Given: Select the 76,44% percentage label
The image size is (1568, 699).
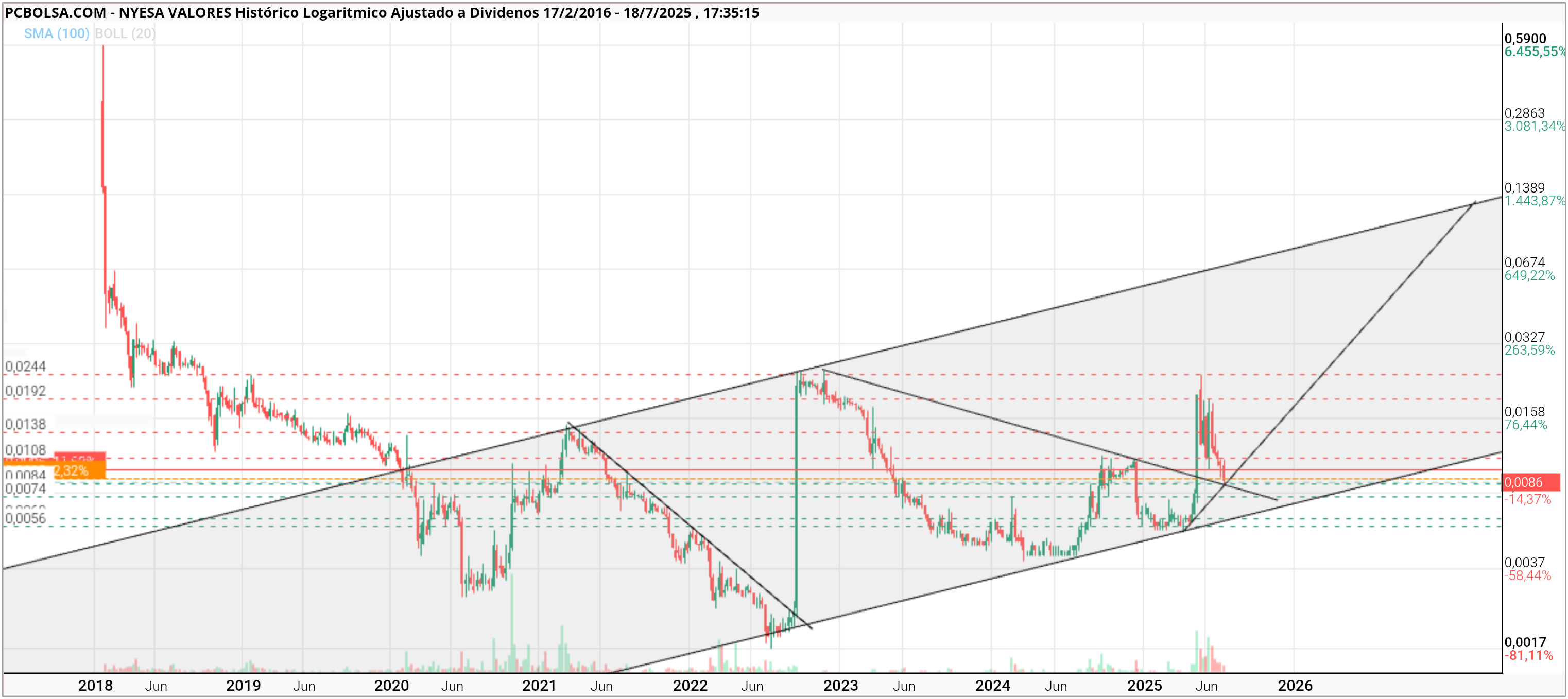Looking at the screenshot, I should 1525,425.
